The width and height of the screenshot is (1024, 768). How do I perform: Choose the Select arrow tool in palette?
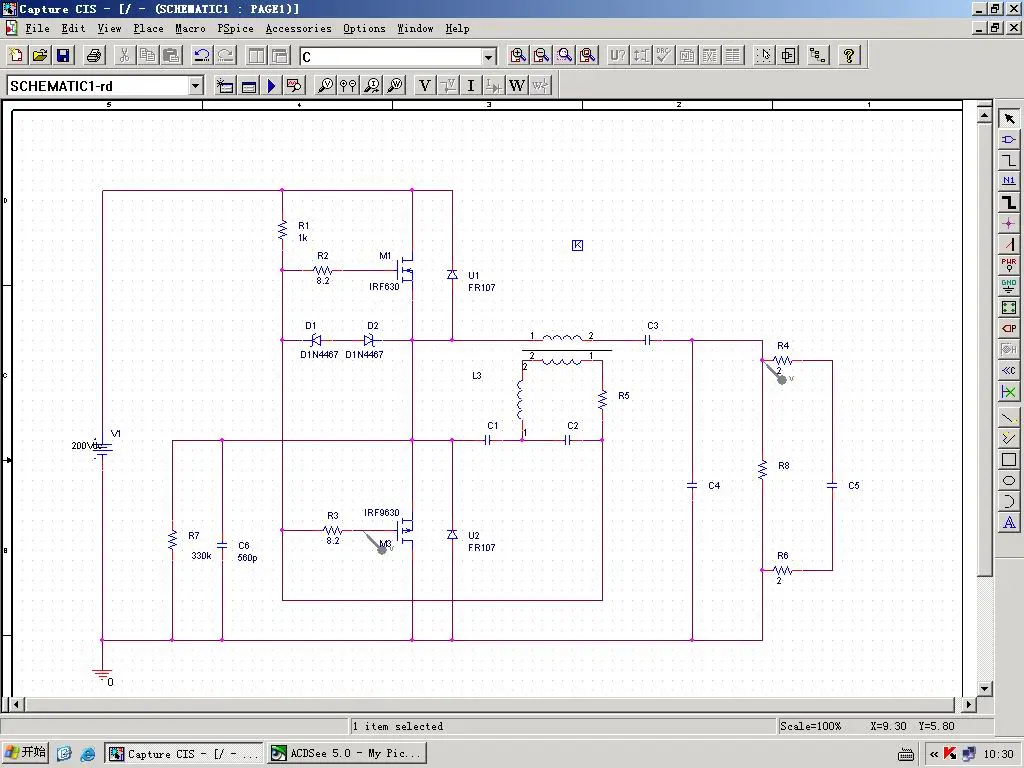(x=1009, y=118)
